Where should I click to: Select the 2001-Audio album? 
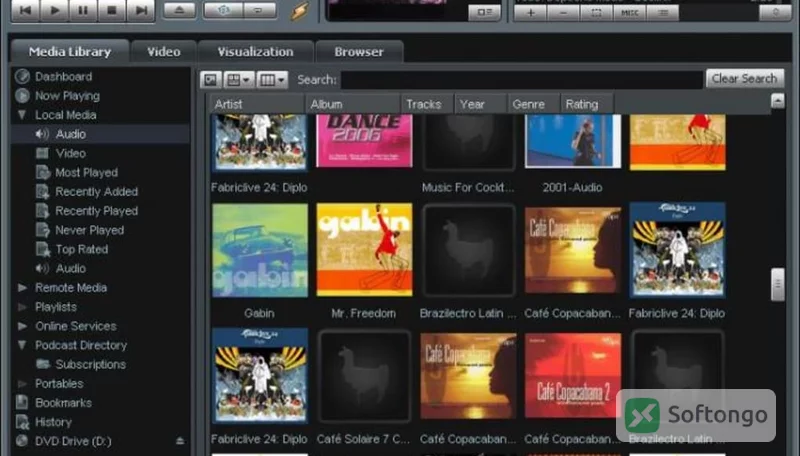[573, 141]
